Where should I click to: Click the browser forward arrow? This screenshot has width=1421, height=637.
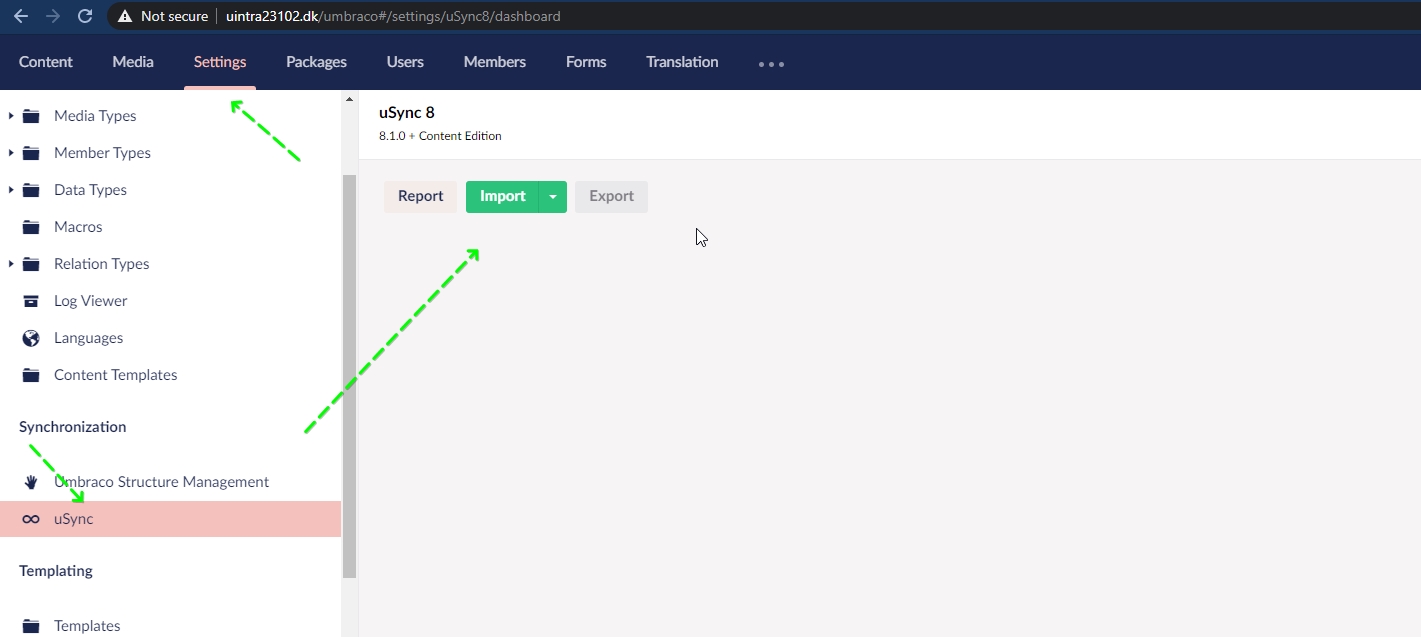pos(53,16)
